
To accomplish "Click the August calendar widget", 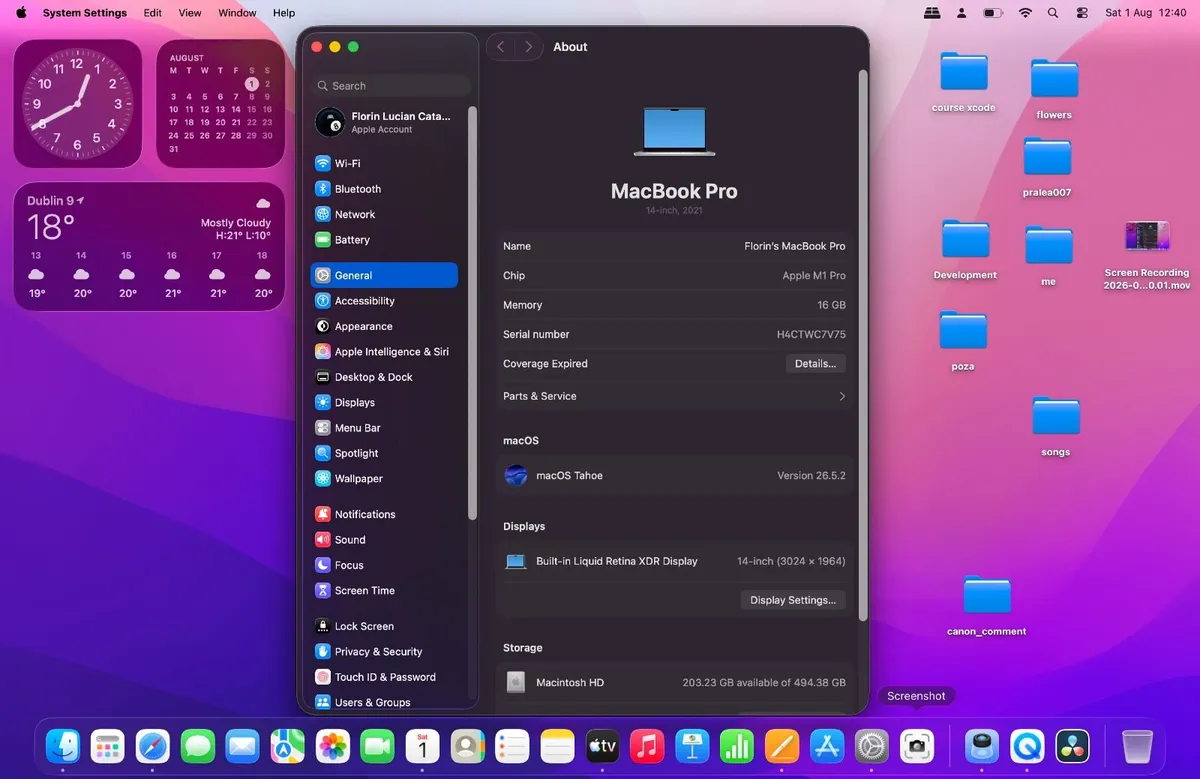I will (x=220, y=103).
